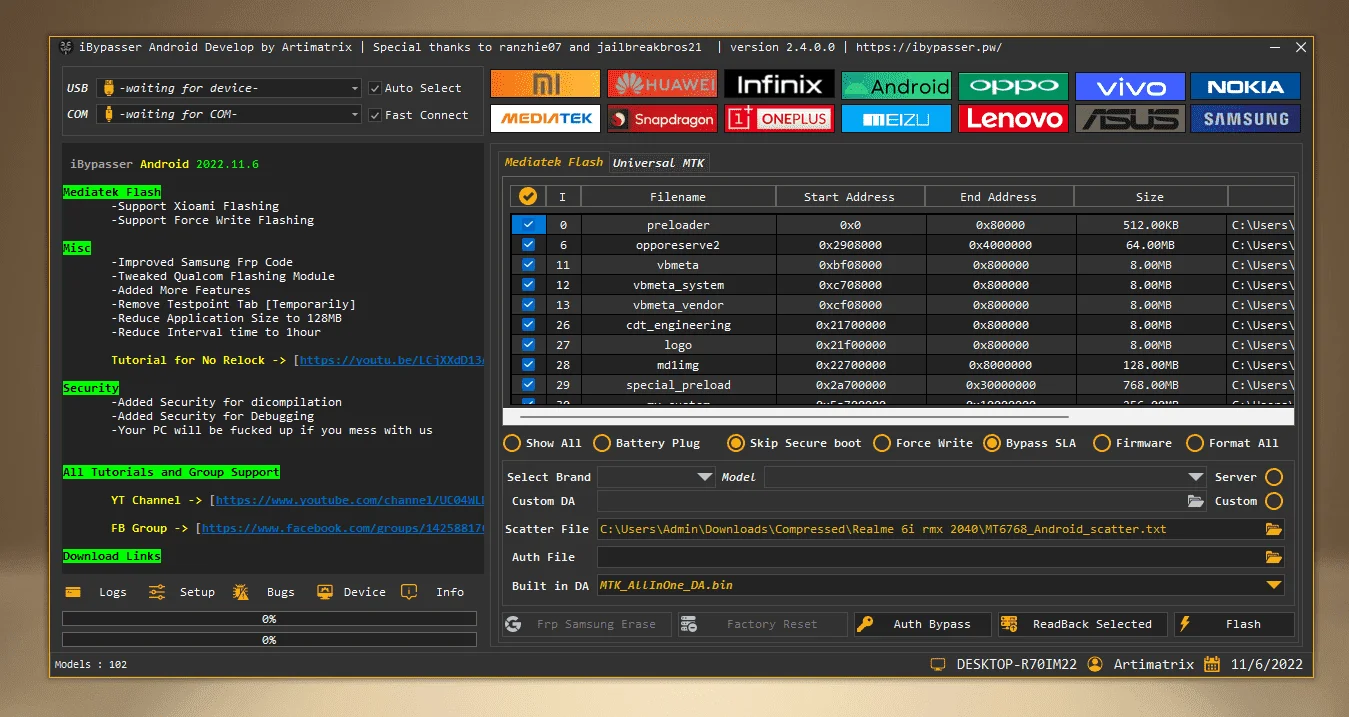This screenshot has width=1349, height=717.
Task: Pick the ASUS brand tile
Action: tap(1130, 118)
